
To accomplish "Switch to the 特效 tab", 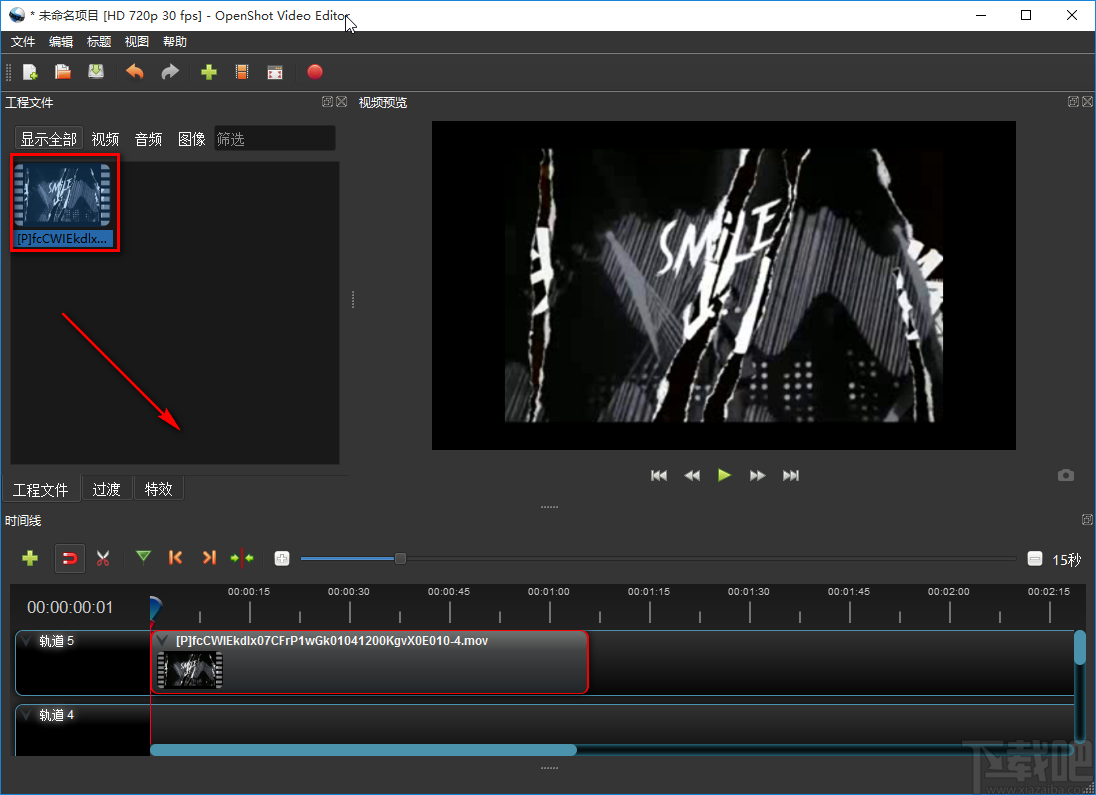I will tap(158, 489).
